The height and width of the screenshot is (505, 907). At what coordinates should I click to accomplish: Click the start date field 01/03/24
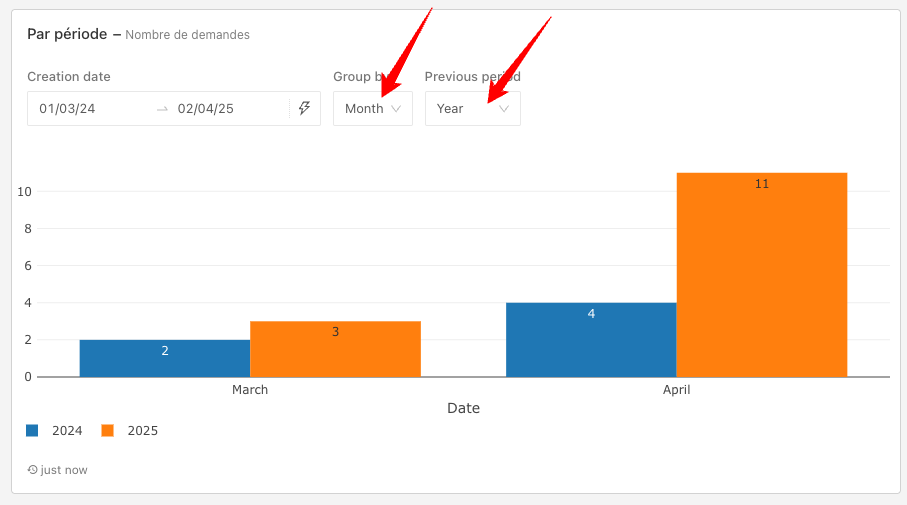68,109
